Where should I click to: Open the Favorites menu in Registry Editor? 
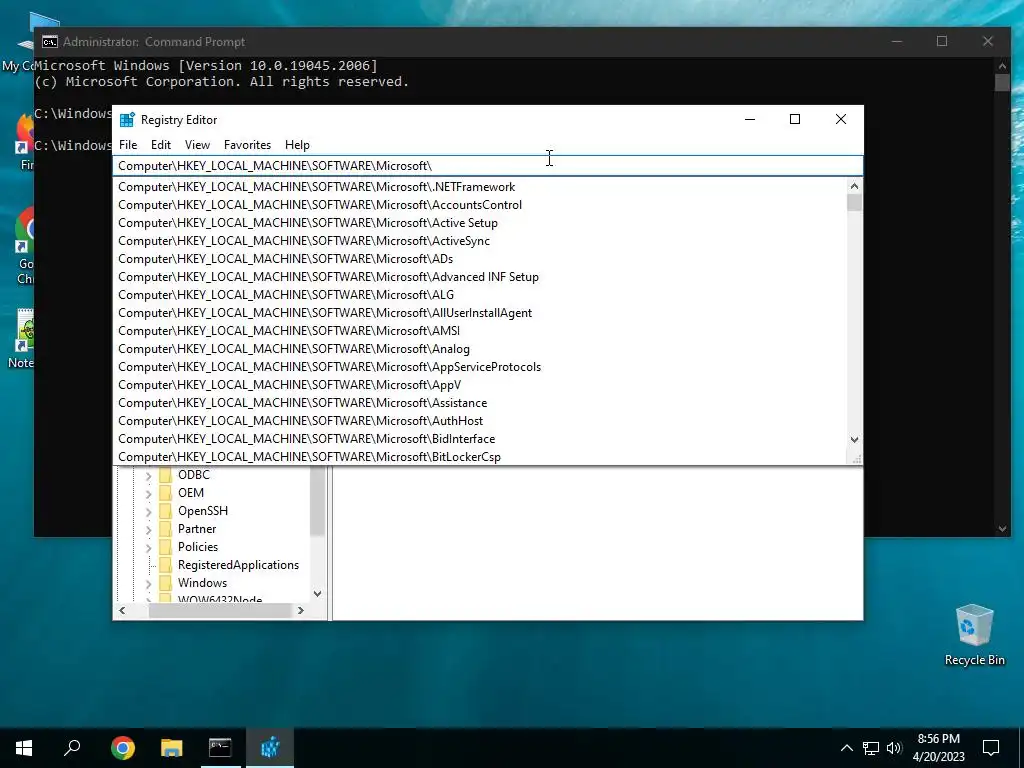[248, 145]
